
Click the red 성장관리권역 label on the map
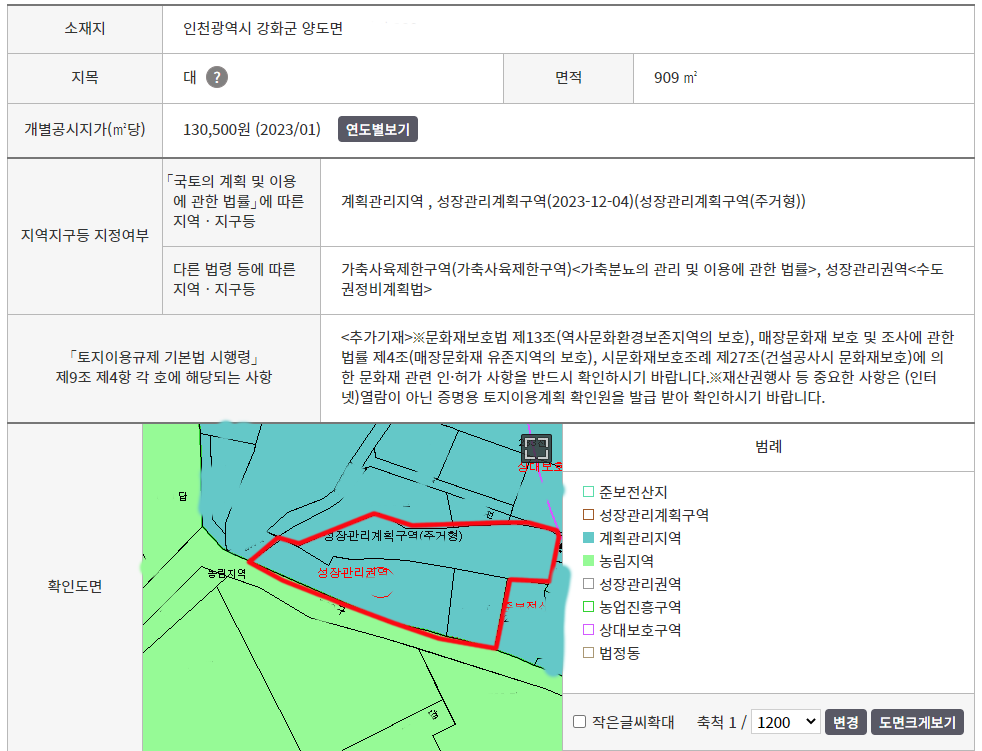[x=352, y=572]
